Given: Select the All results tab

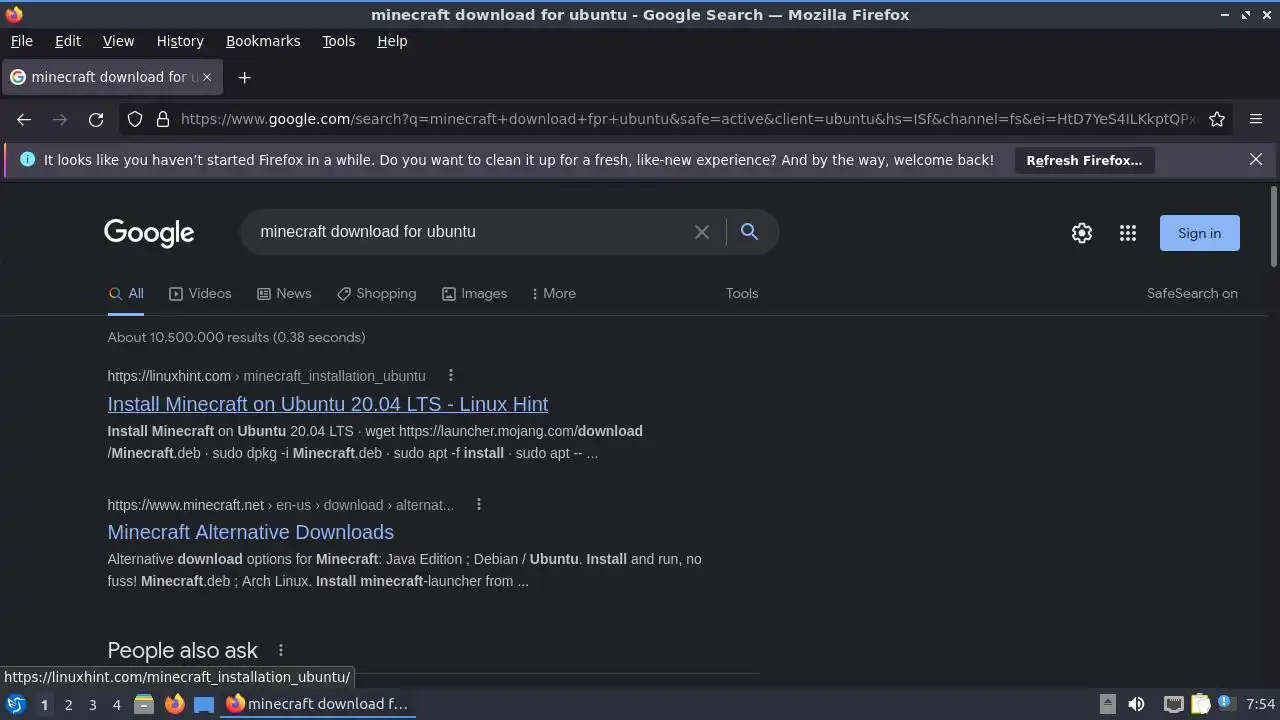Looking at the screenshot, I should [x=126, y=293].
